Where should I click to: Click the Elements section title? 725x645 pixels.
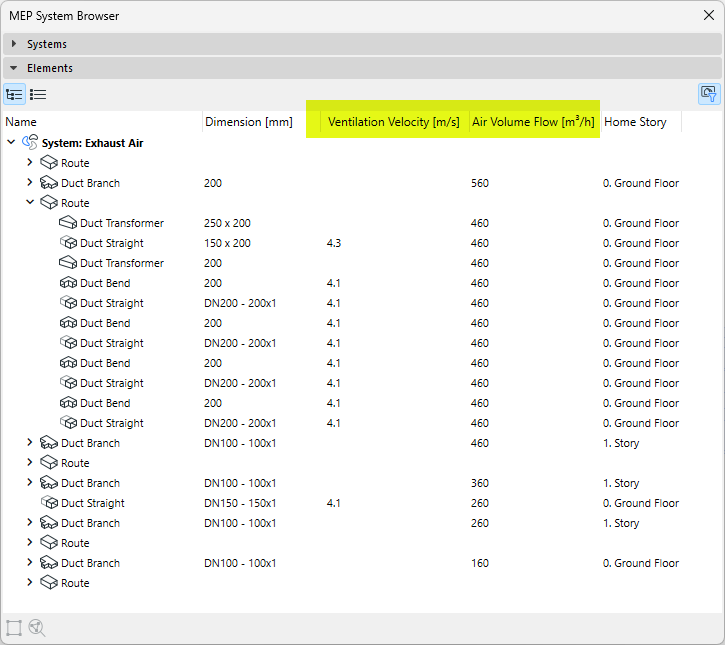(x=49, y=68)
